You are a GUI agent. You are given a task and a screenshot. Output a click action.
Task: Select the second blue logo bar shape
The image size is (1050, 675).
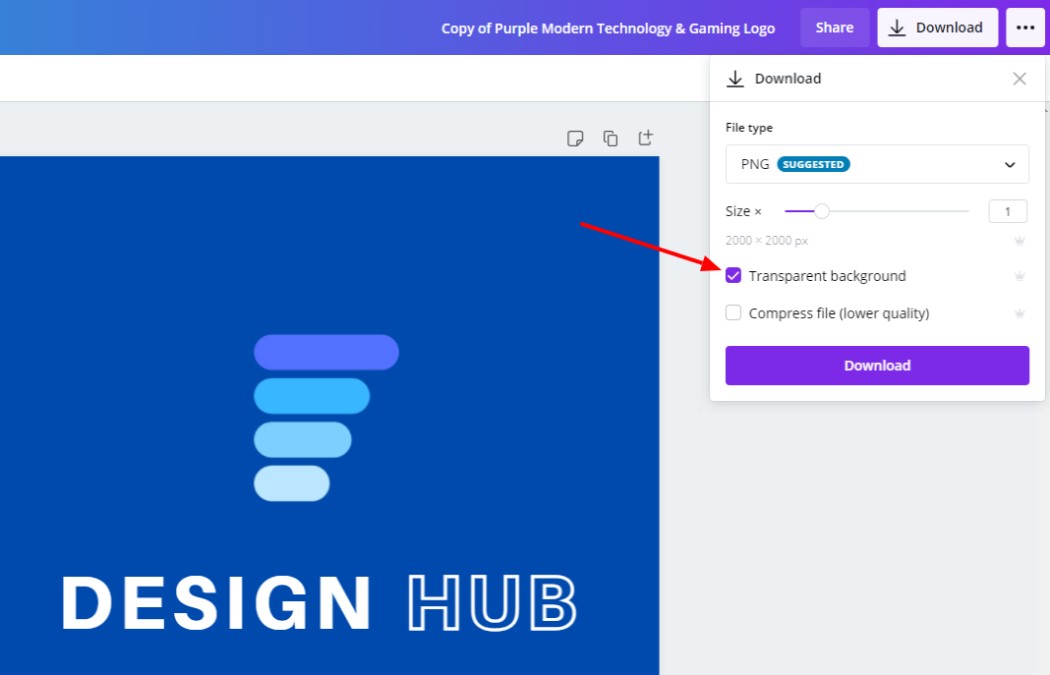(311, 396)
